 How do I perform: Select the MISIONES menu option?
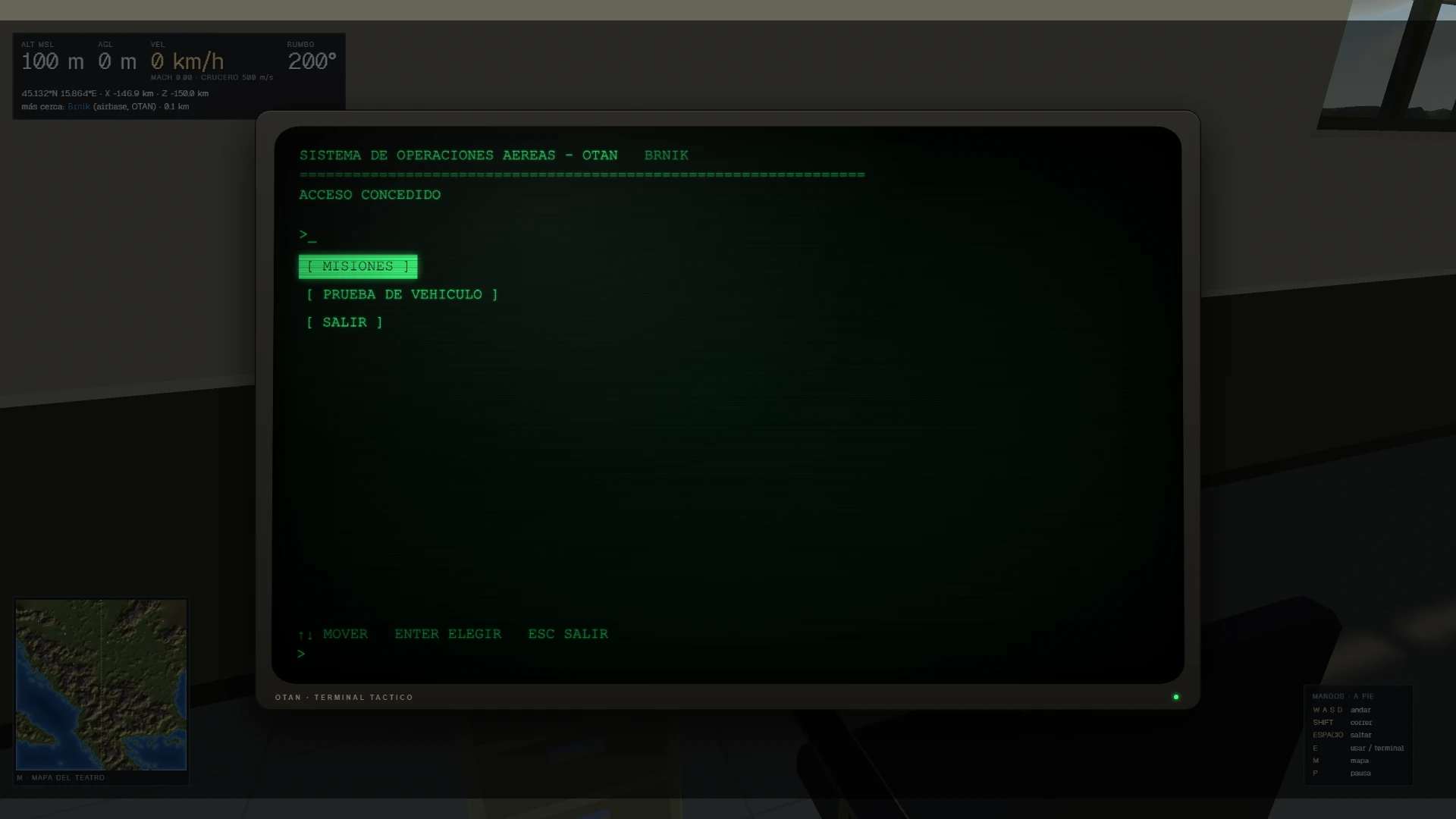[358, 266]
